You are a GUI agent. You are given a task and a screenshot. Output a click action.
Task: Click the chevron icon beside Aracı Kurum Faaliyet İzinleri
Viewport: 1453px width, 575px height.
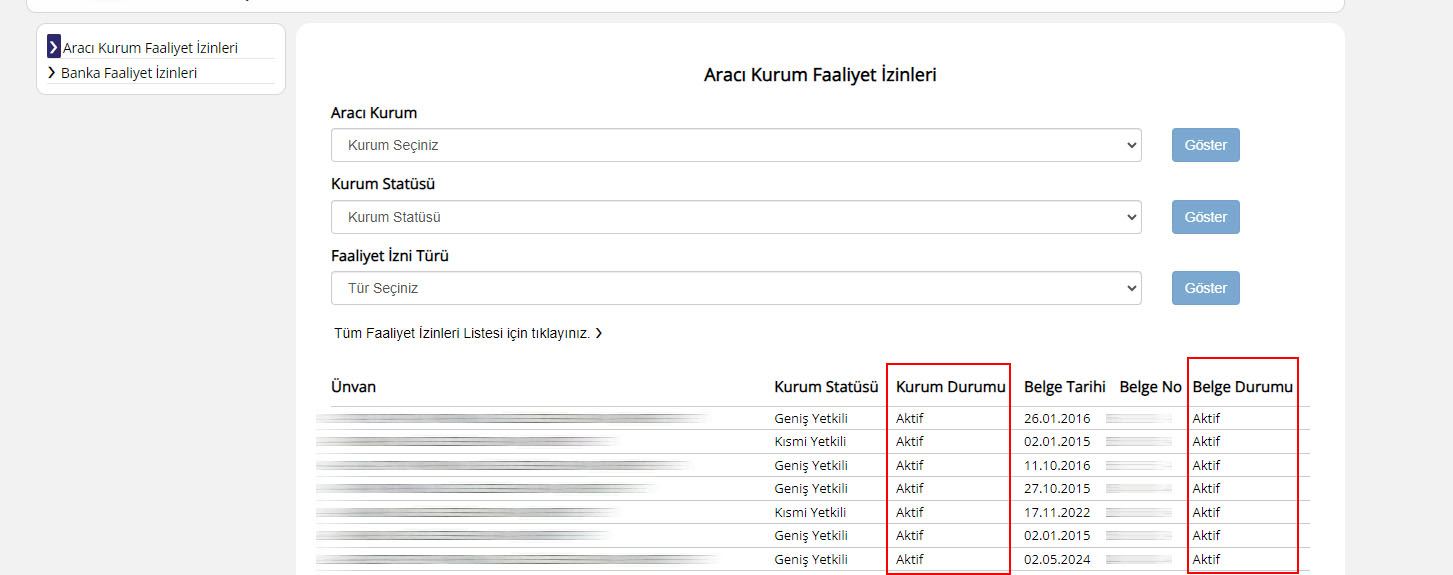coord(54,47)
